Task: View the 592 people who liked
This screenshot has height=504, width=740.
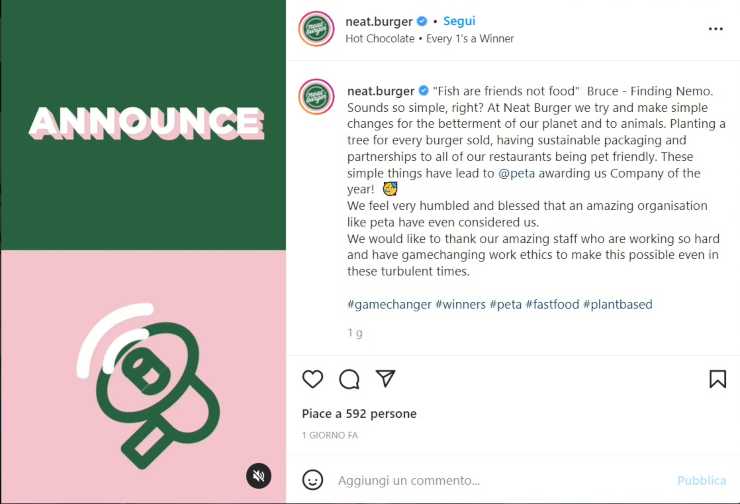Action: point(359,414)
